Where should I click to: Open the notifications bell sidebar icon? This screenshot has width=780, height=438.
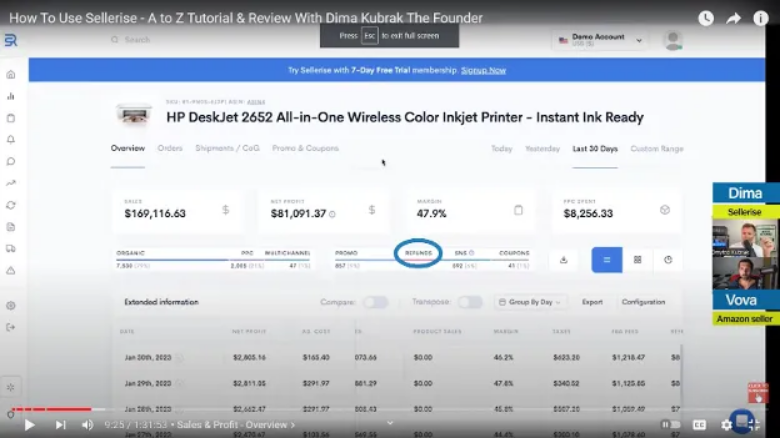click(x=11, y=139)
